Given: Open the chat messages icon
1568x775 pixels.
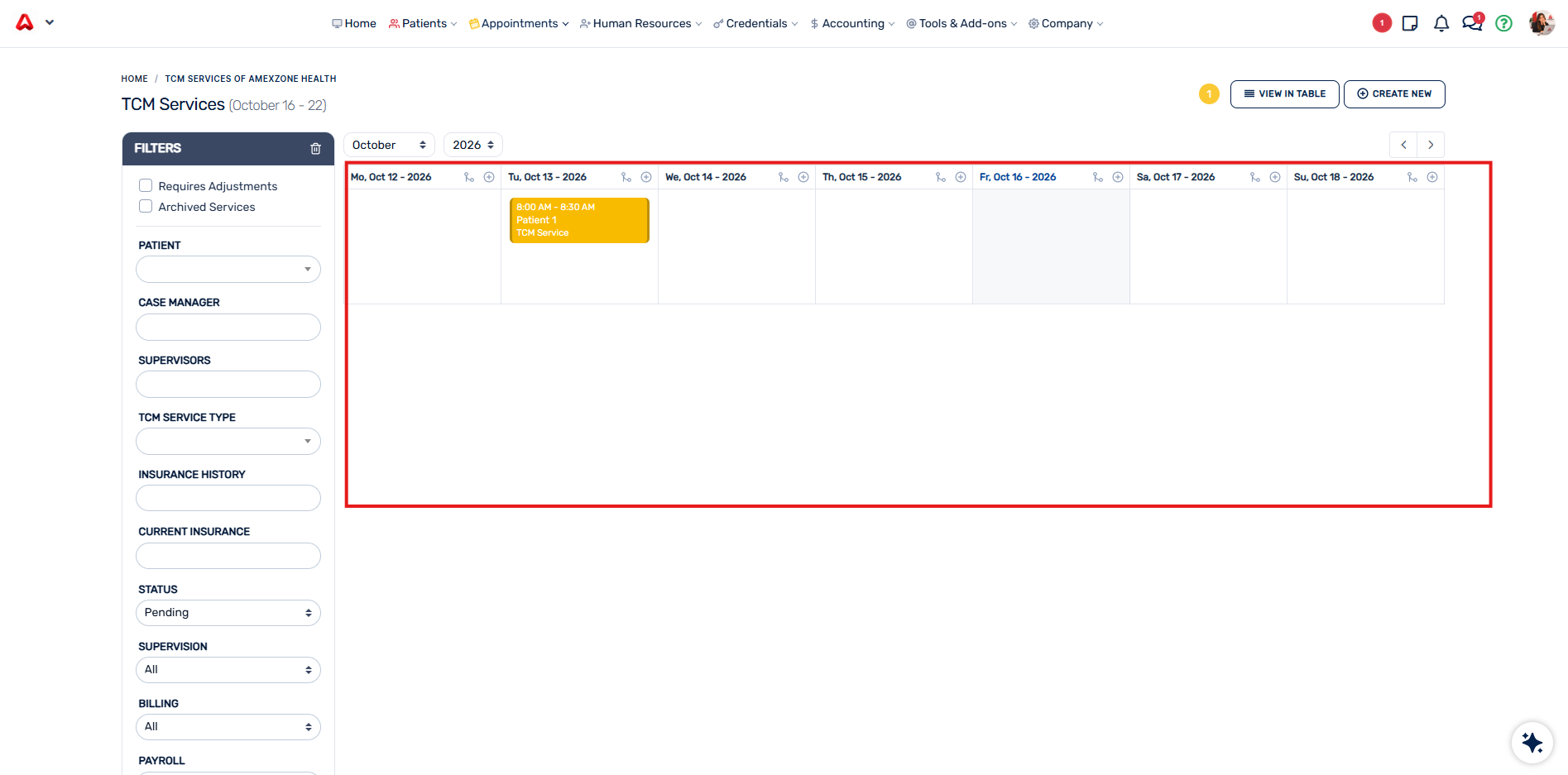Looking at the screenshot, I should [1472, 22].
